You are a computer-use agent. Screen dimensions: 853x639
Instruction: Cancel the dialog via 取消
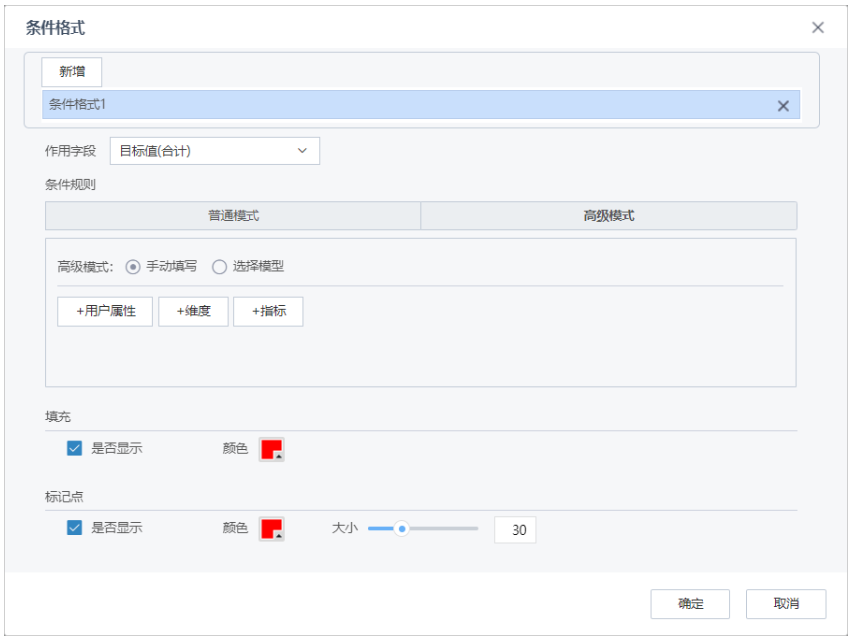coord(785,603)
